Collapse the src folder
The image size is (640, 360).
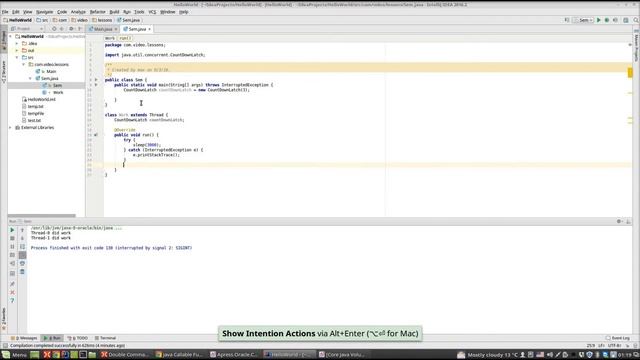17,58
